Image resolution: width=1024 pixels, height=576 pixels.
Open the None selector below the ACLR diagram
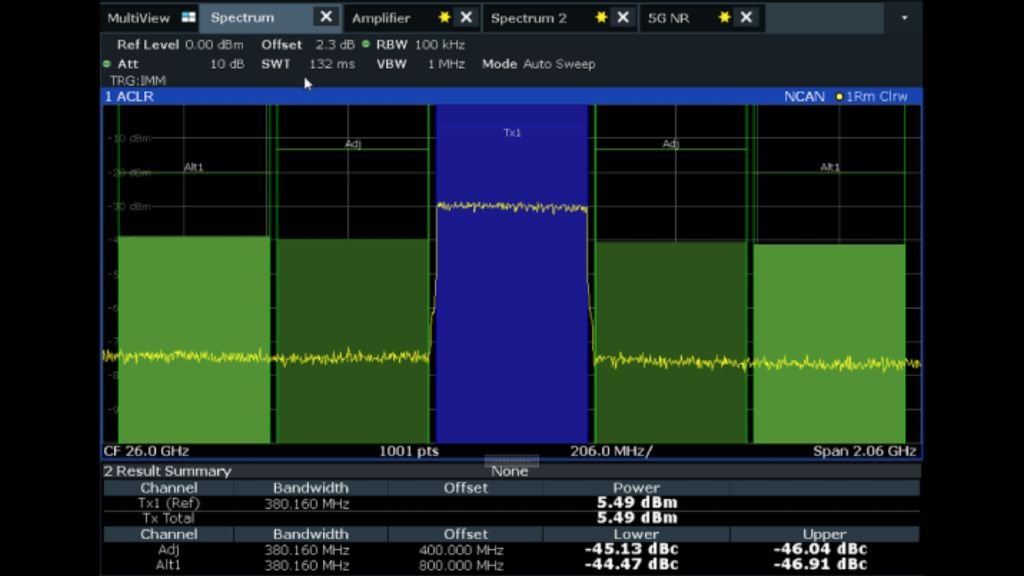tap(511, 471)
